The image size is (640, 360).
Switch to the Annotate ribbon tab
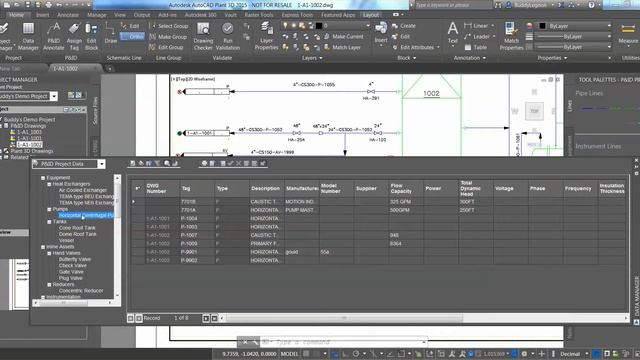point(68,15)
